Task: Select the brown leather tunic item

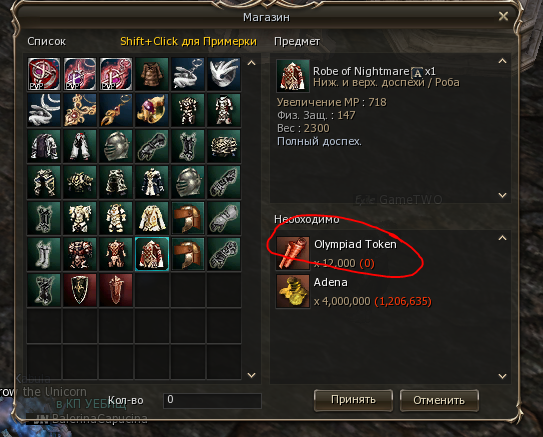Action: point(152,74)
